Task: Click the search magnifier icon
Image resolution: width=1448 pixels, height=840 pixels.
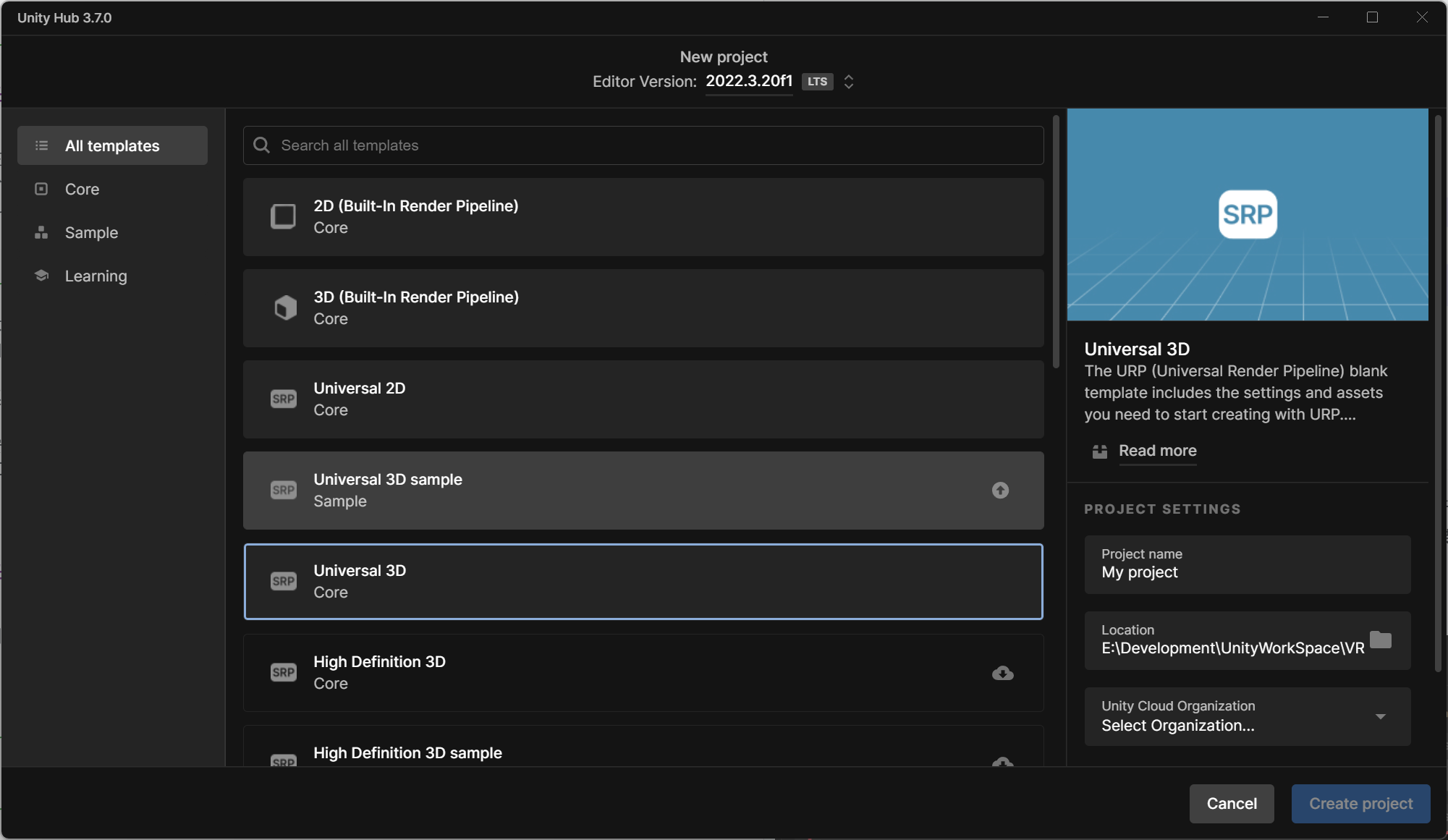Action: 261,145
